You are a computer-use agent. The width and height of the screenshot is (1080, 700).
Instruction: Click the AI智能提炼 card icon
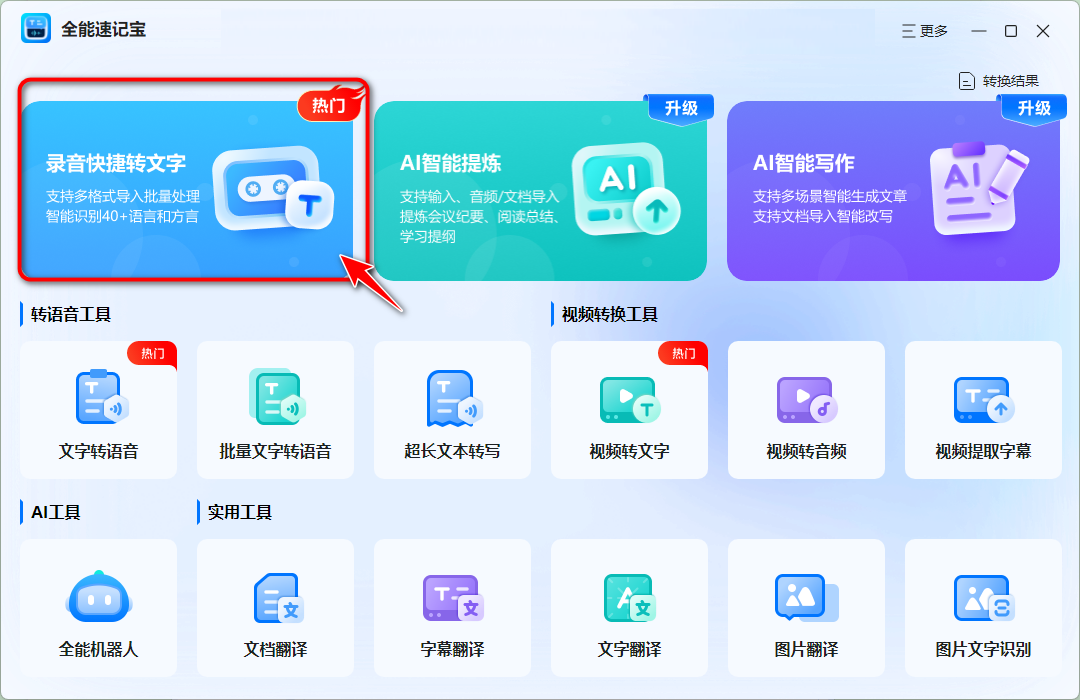[625, 189]
